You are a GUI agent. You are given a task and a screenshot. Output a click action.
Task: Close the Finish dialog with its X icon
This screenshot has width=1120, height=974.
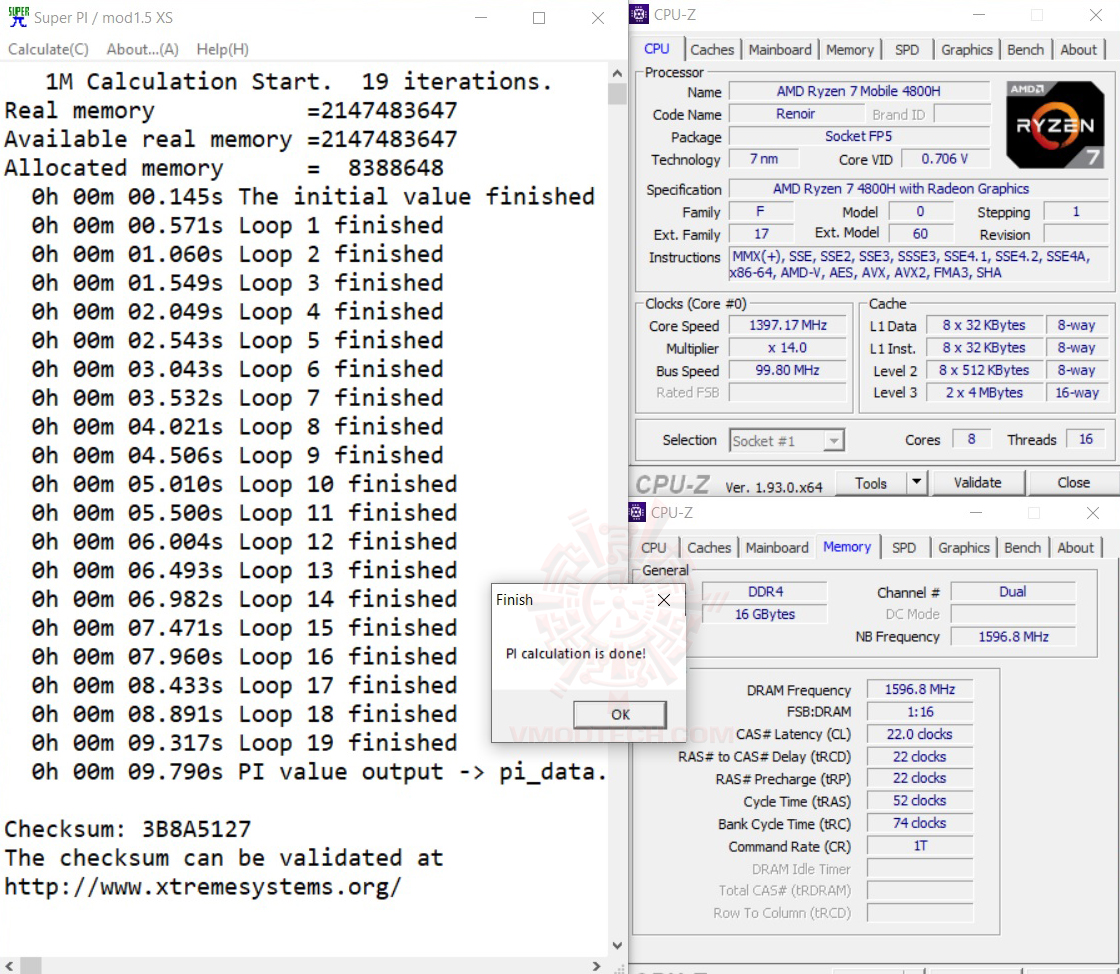pos(664,600)
